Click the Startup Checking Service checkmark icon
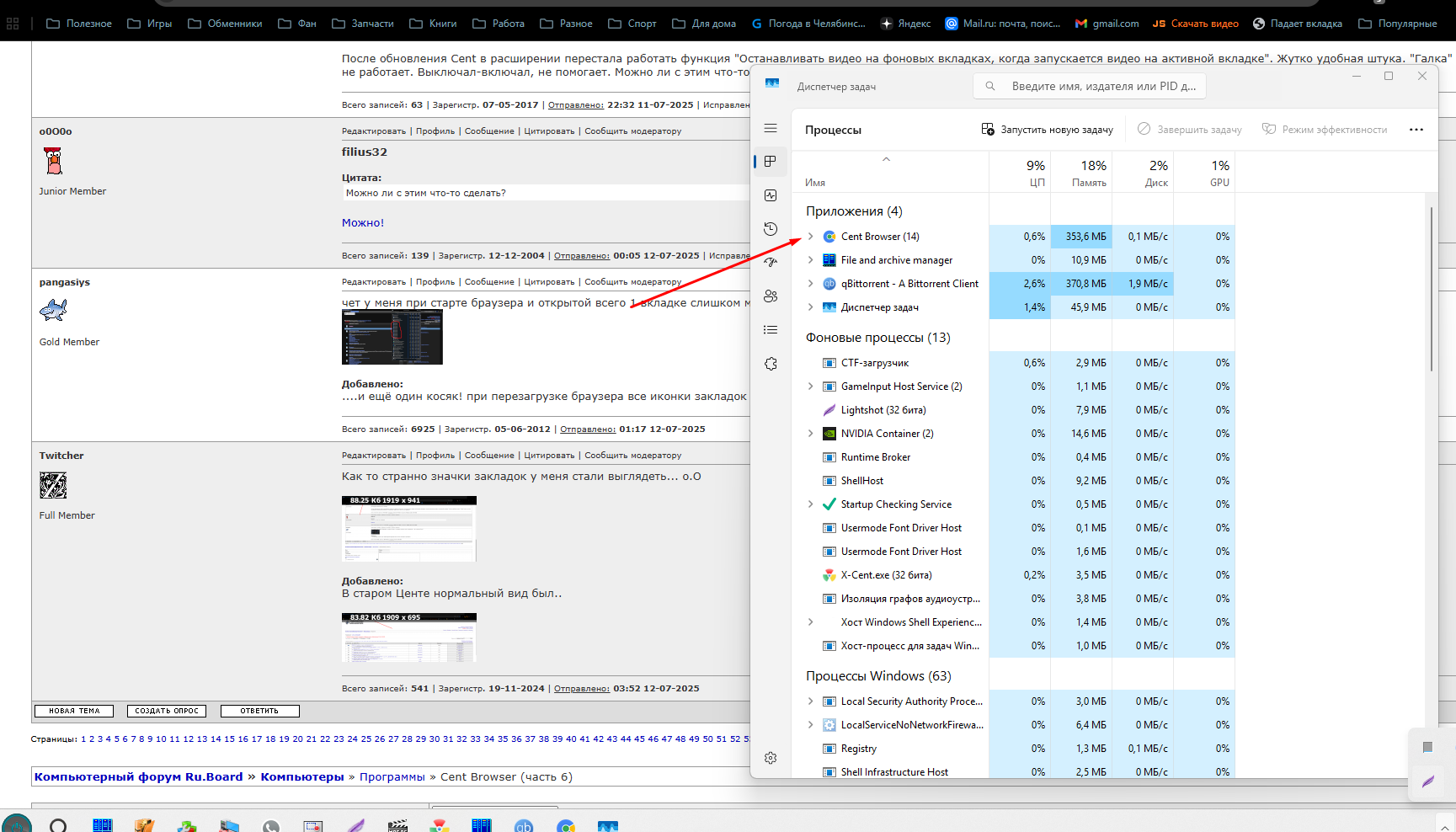The height and width of the screenshot is (832, 1456). pos(829,504)
